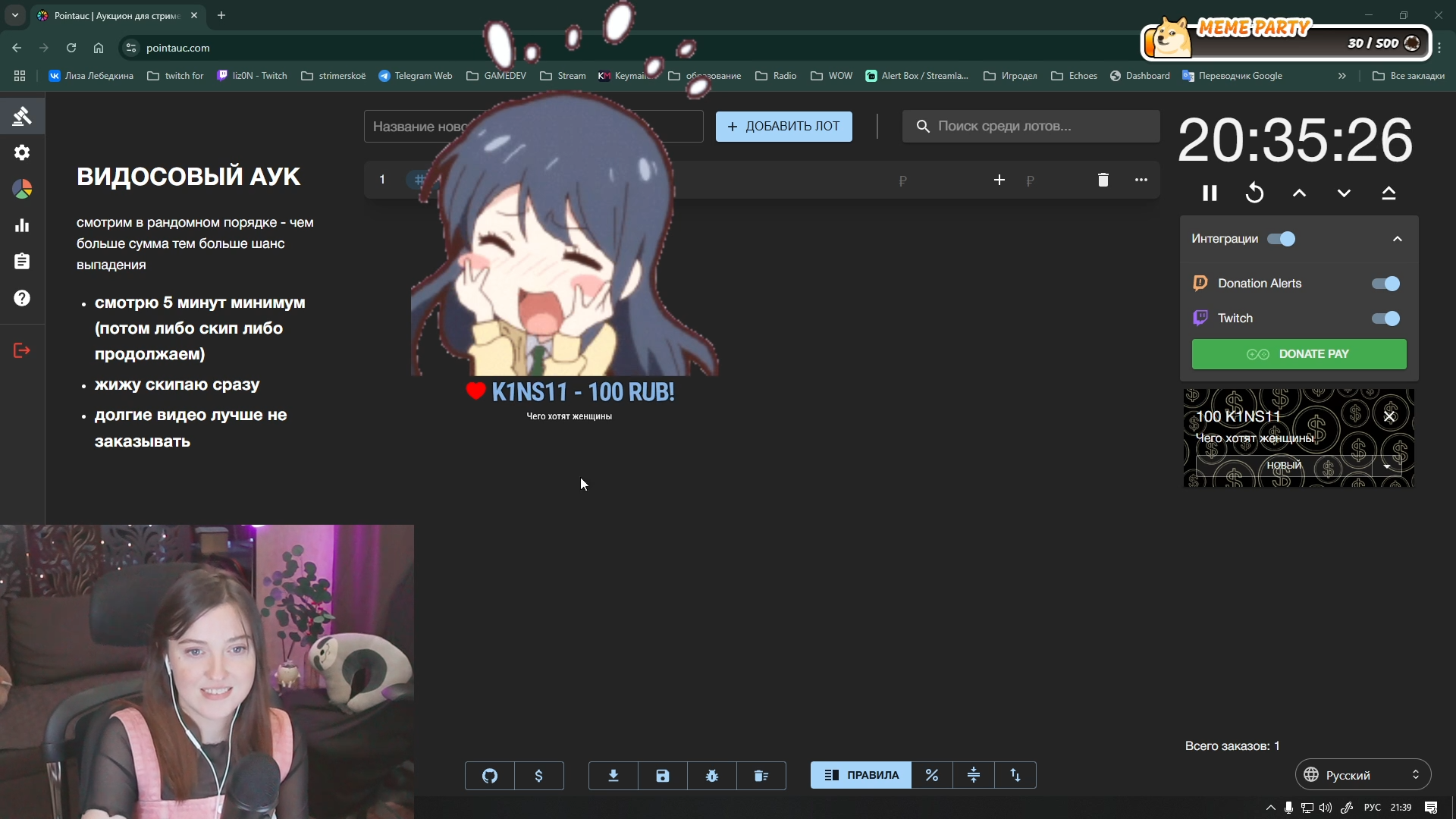Click lot 1 amount ruble field
This screenshot has width=1456, height=819.
click(902, 180)
